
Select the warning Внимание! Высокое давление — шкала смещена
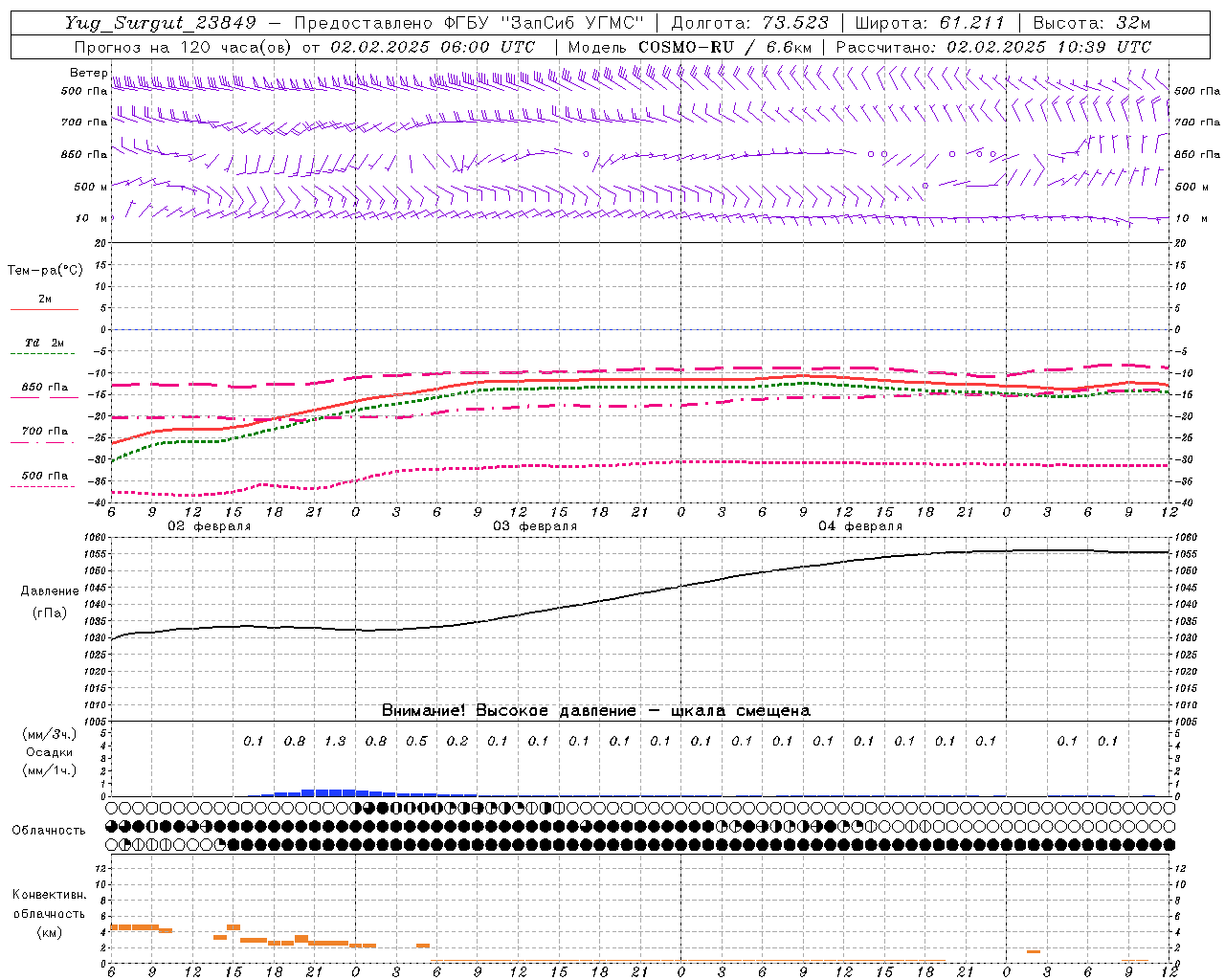[x=596, y=710]
